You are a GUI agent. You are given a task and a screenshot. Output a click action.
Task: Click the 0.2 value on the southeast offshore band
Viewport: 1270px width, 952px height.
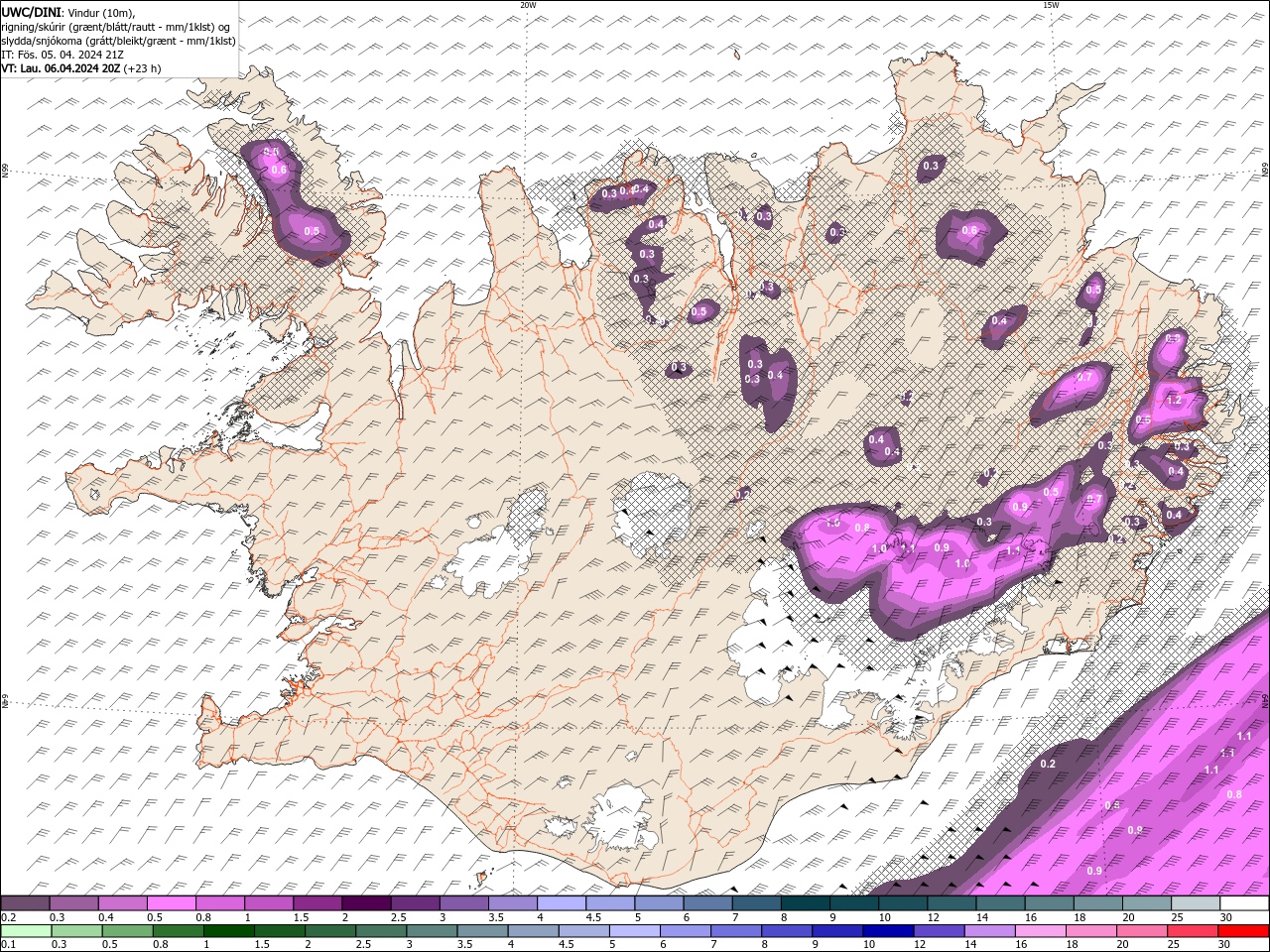click(1048, 764)
